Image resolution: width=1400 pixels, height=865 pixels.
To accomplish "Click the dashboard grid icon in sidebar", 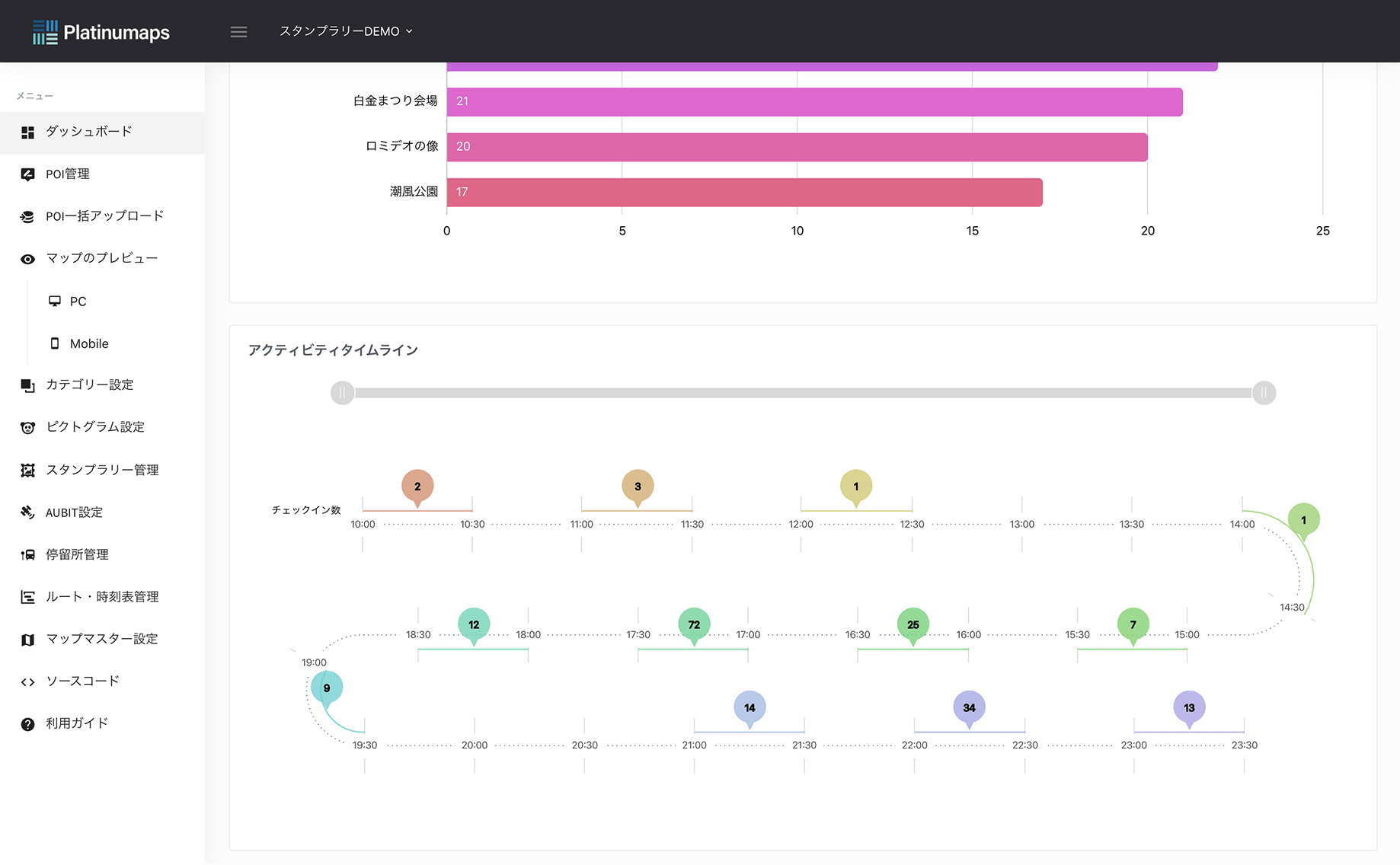I will click(28, 132).
